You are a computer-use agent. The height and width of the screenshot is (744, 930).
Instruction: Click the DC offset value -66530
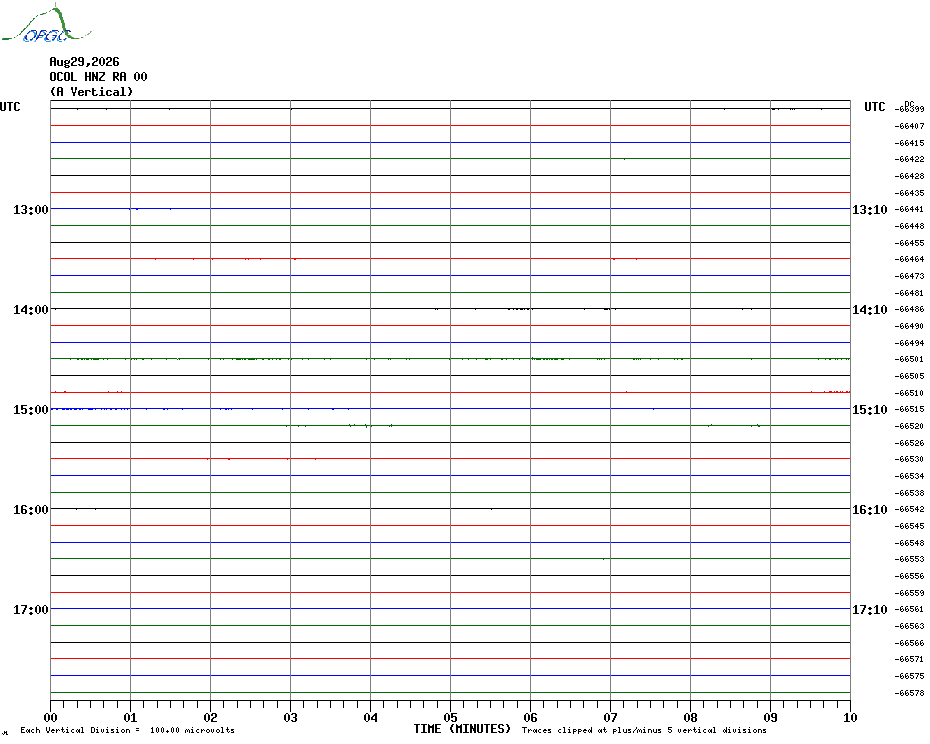pos(909,460)
